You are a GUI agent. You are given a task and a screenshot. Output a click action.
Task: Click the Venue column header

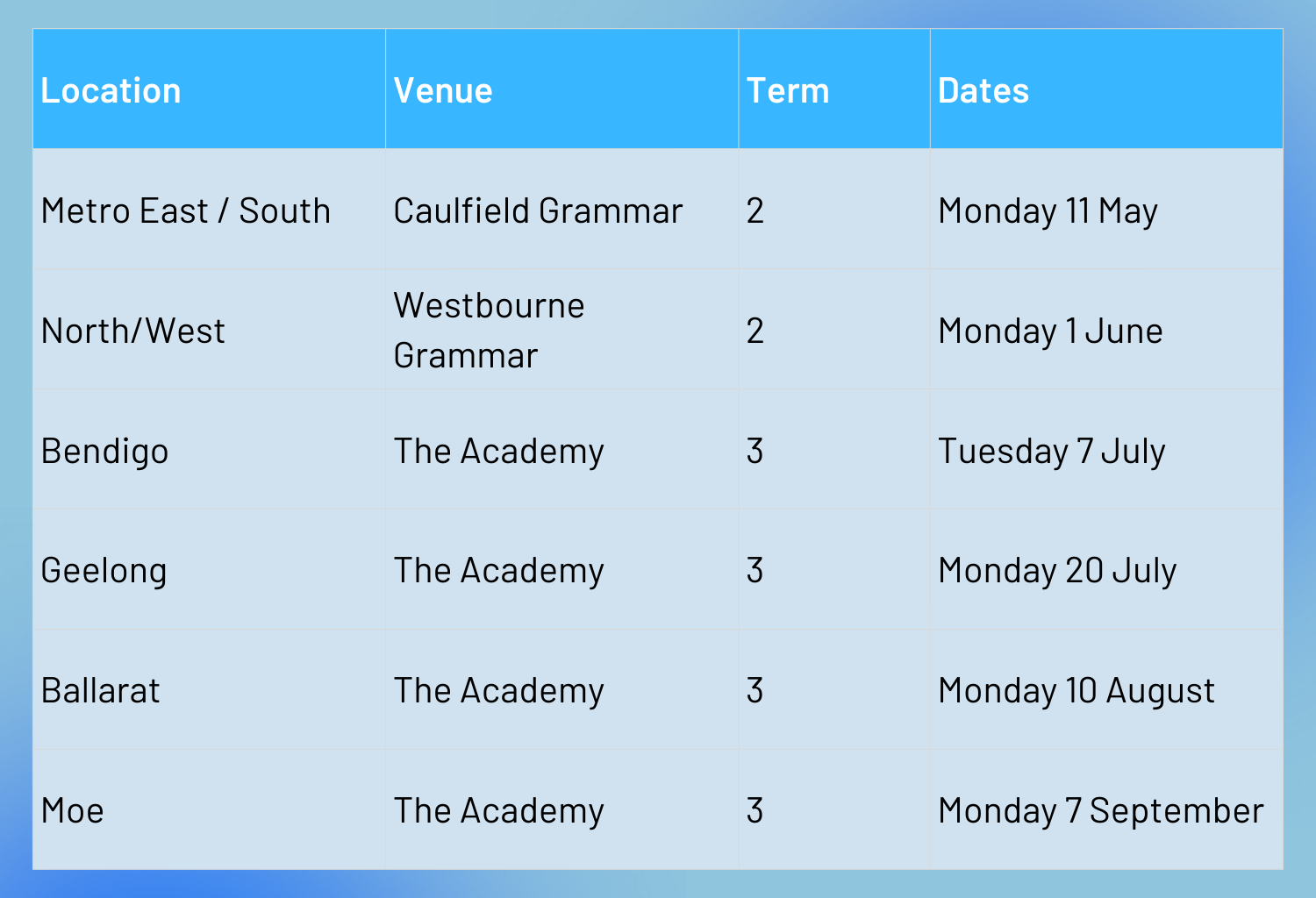[x=443, y=91]
